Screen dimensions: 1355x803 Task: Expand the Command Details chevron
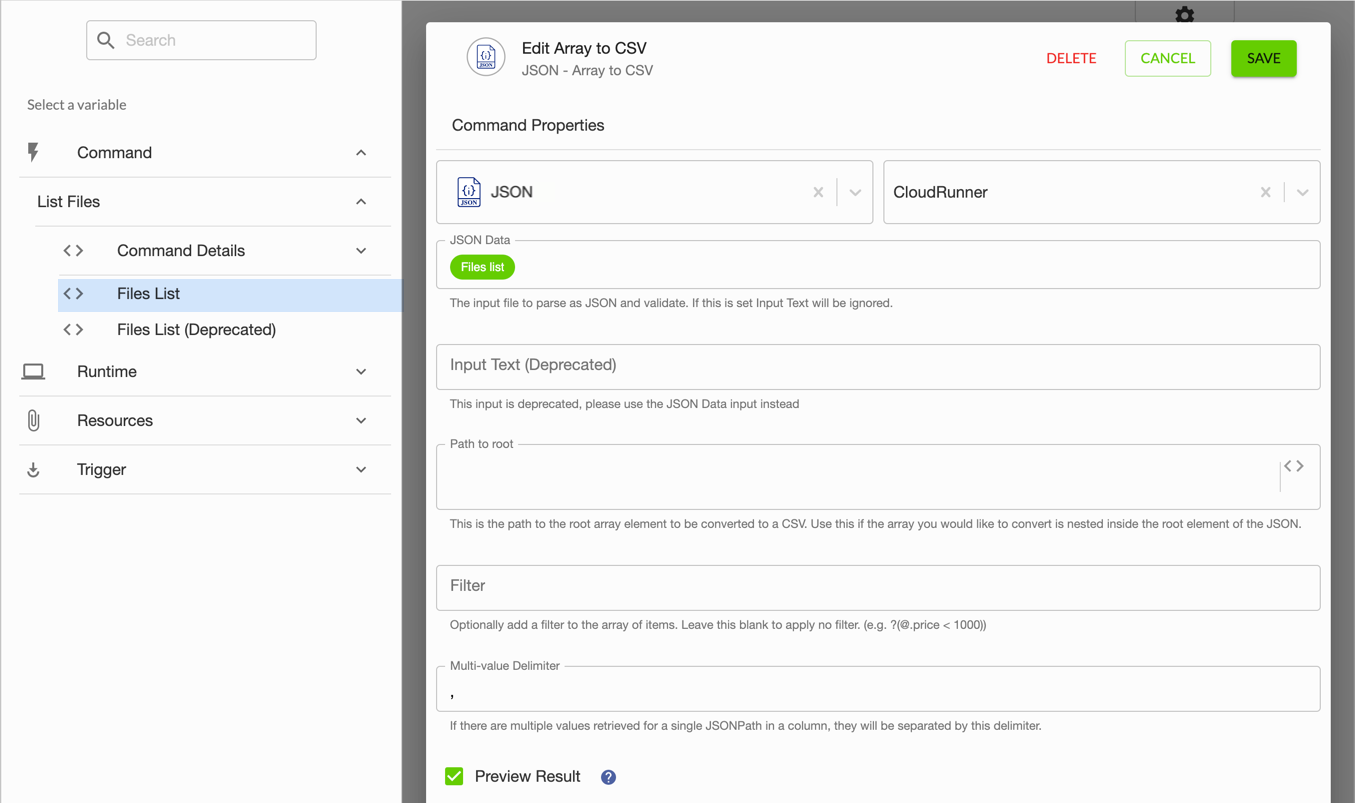tap(361, 251)
